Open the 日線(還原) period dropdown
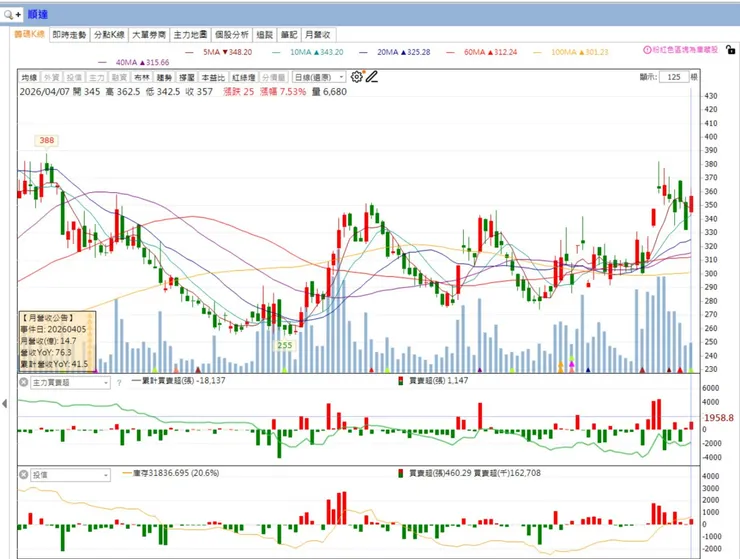740x559 pixels. point(319,77)
